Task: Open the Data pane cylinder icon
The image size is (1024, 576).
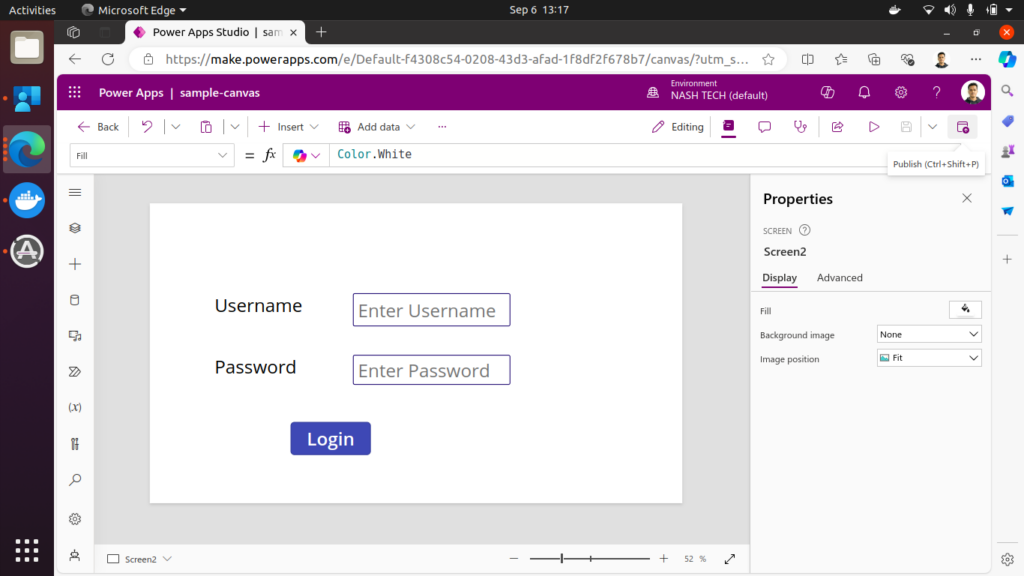Action: point(75,300)
